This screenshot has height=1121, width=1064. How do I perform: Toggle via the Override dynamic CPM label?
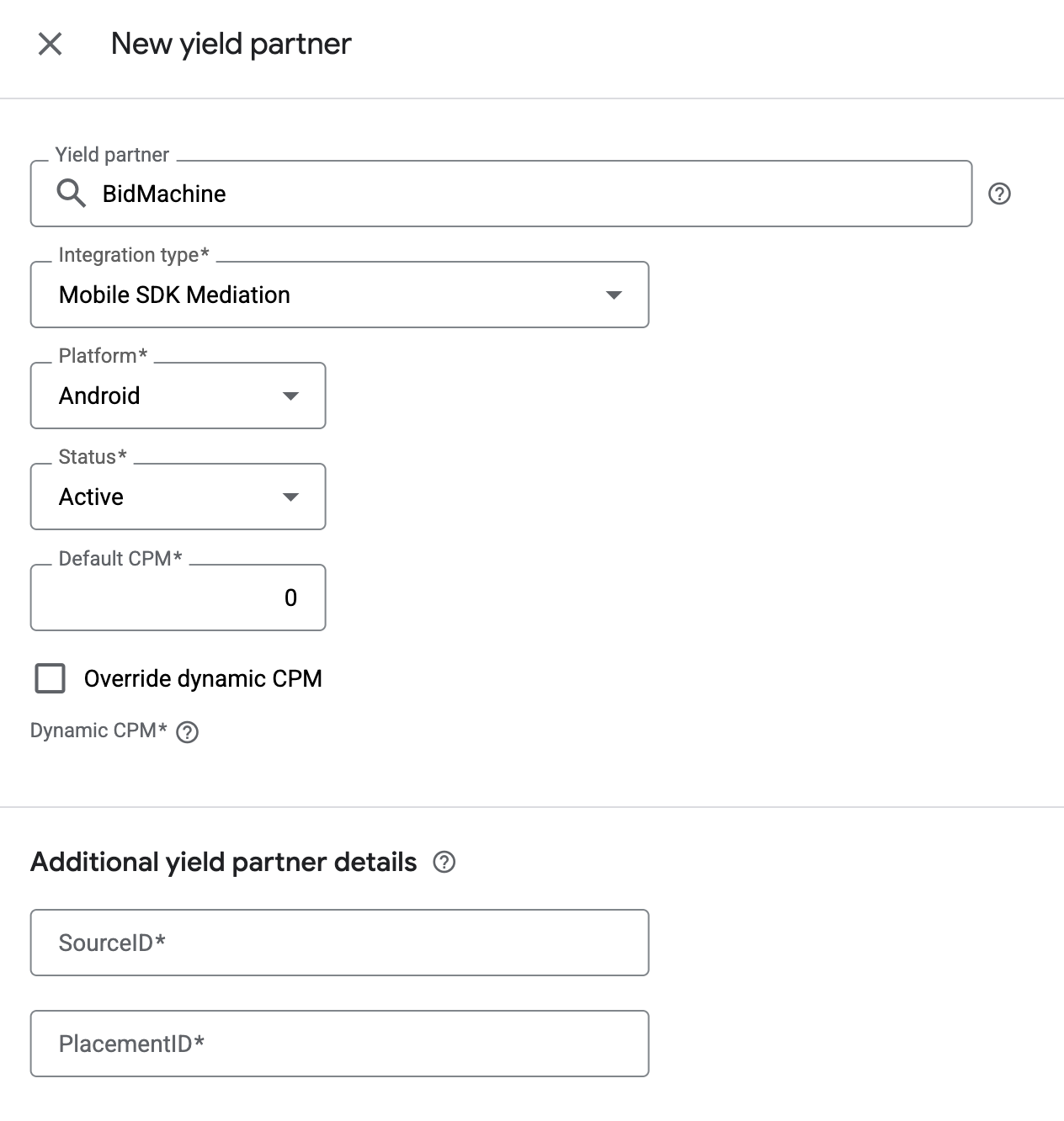tap(203, 678)
